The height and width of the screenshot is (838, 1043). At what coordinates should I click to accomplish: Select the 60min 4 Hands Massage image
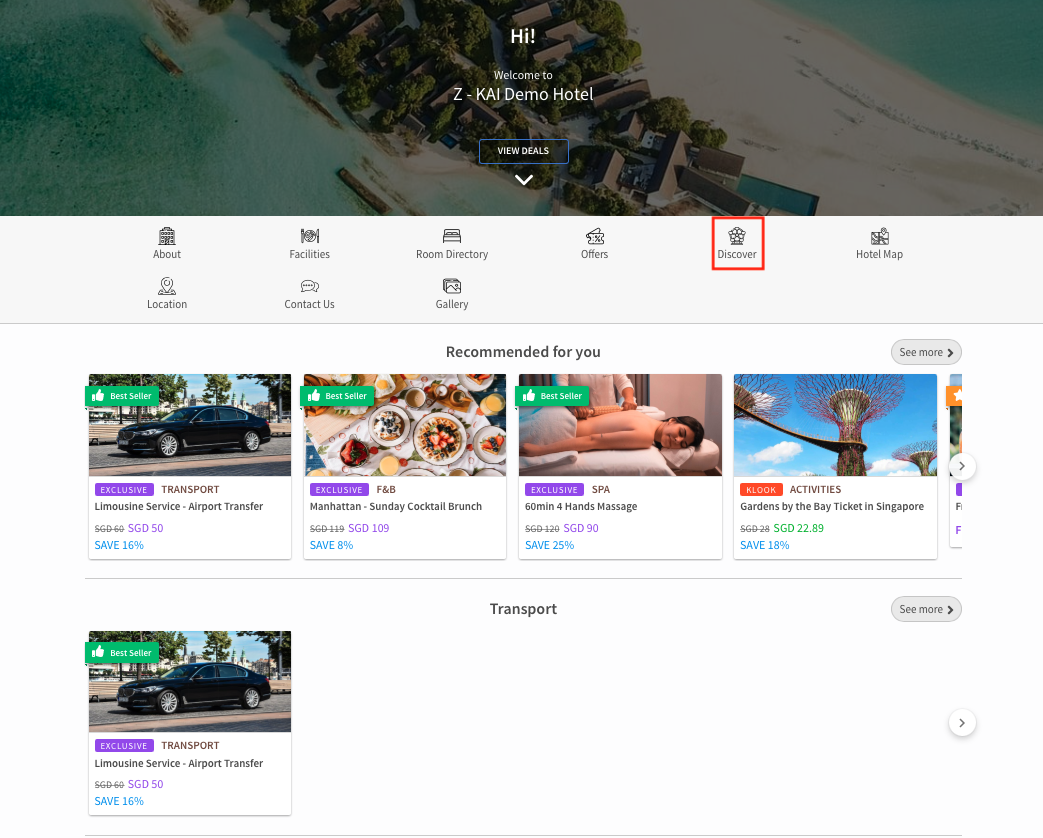tap(620, 425)
